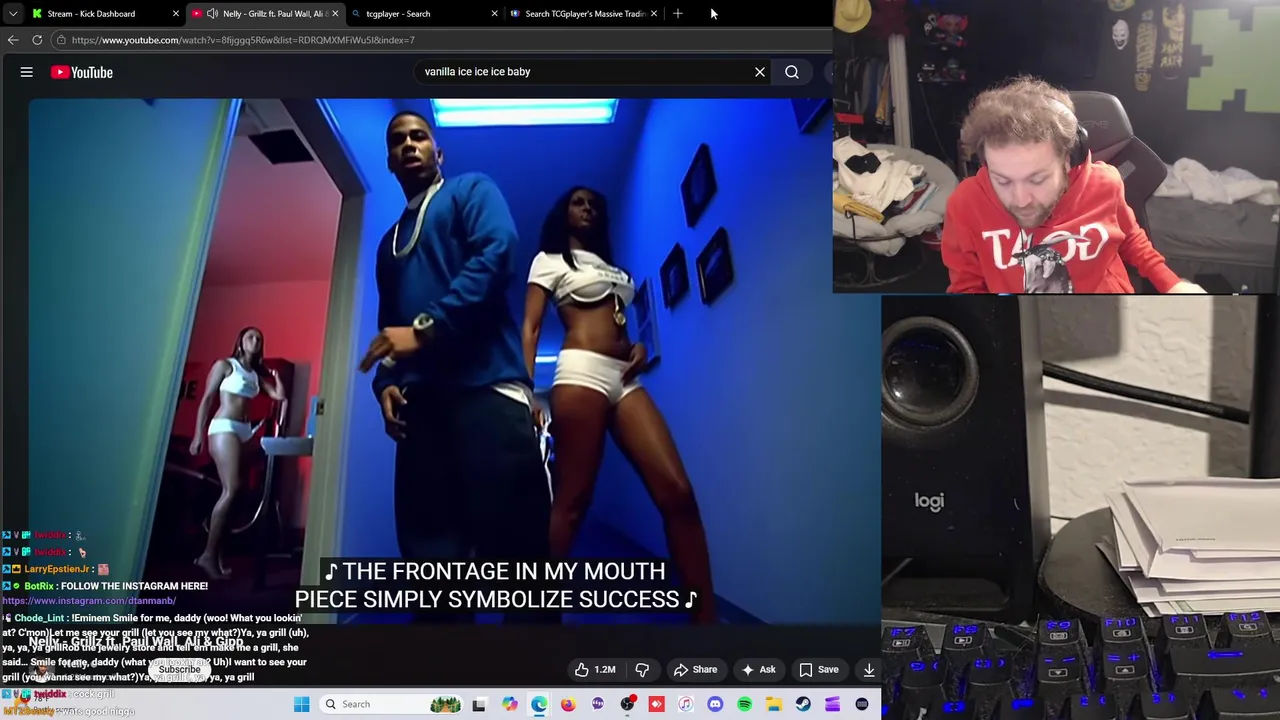
Task: Open the purple striped app taskbar icon
Action: (832, 704)
